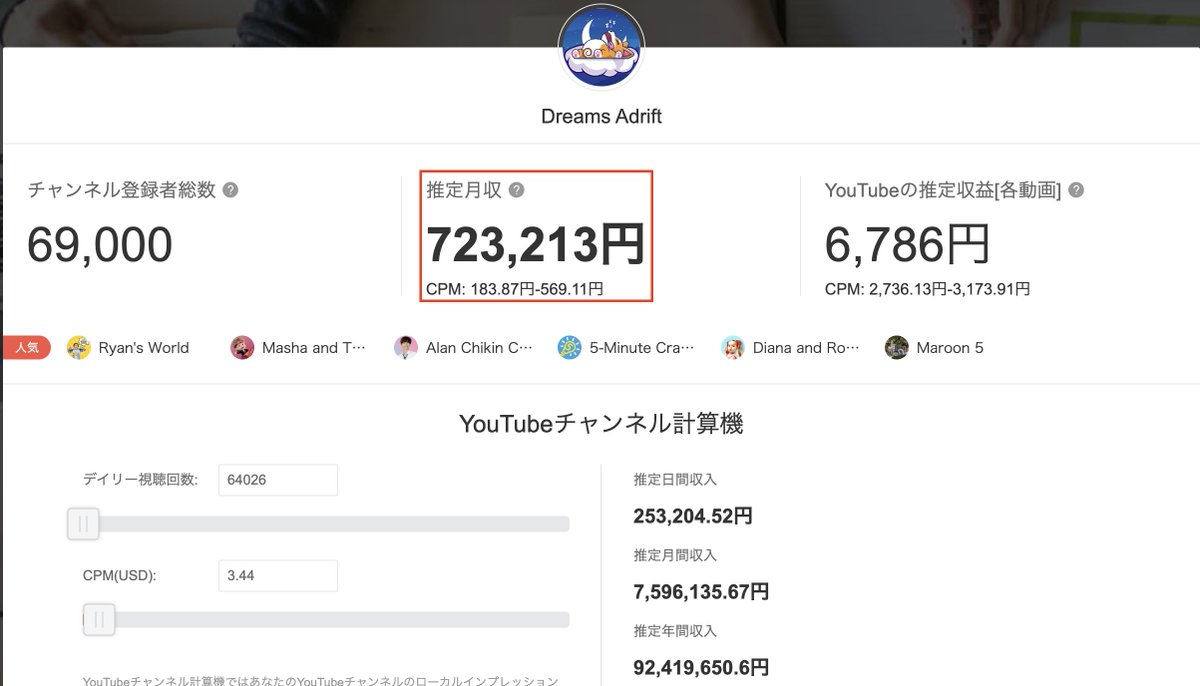
Task: Click Ryan's World channel avatar
Action: [79, 348]
